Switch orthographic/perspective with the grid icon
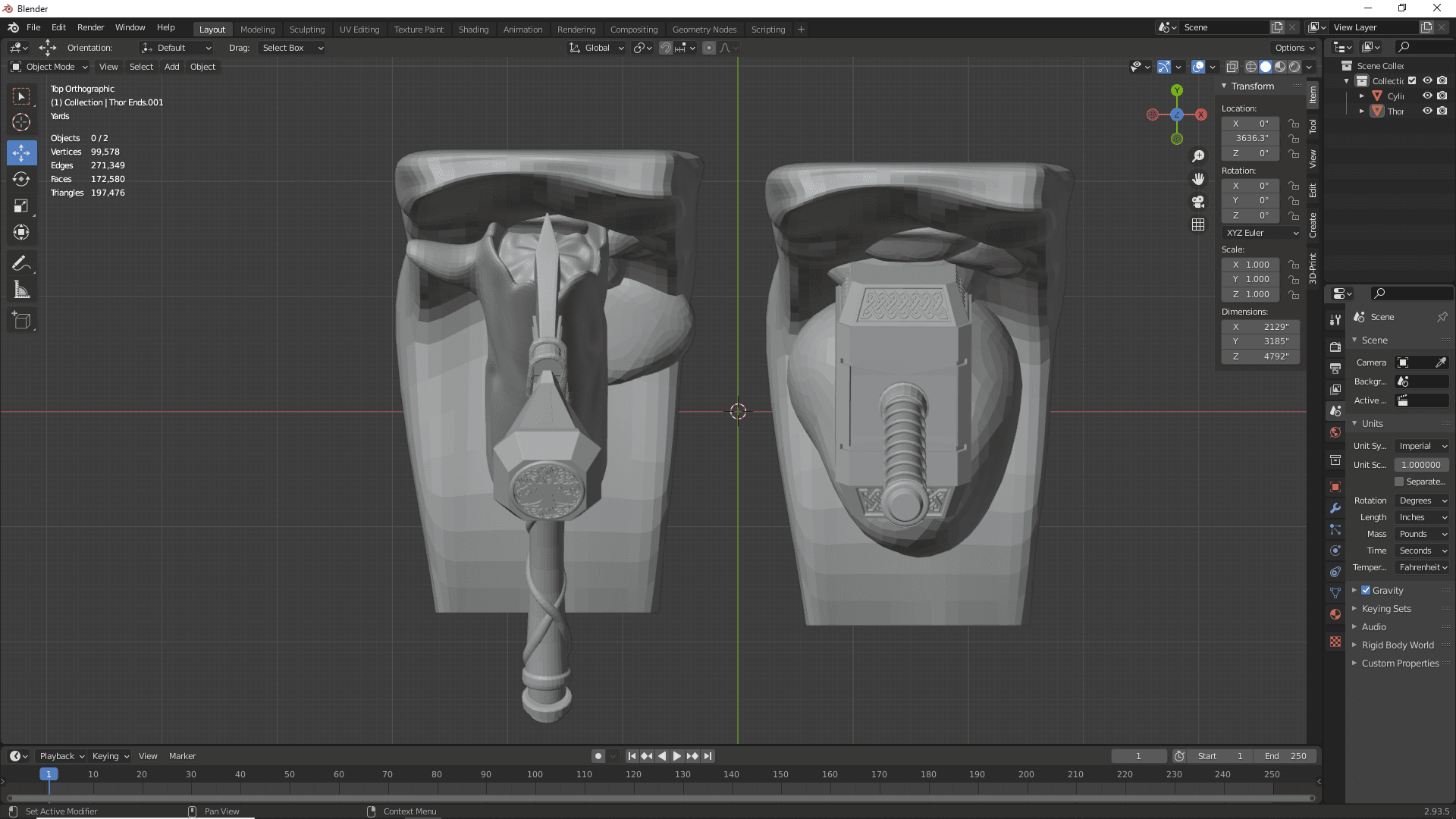 tap(1198, 224)
